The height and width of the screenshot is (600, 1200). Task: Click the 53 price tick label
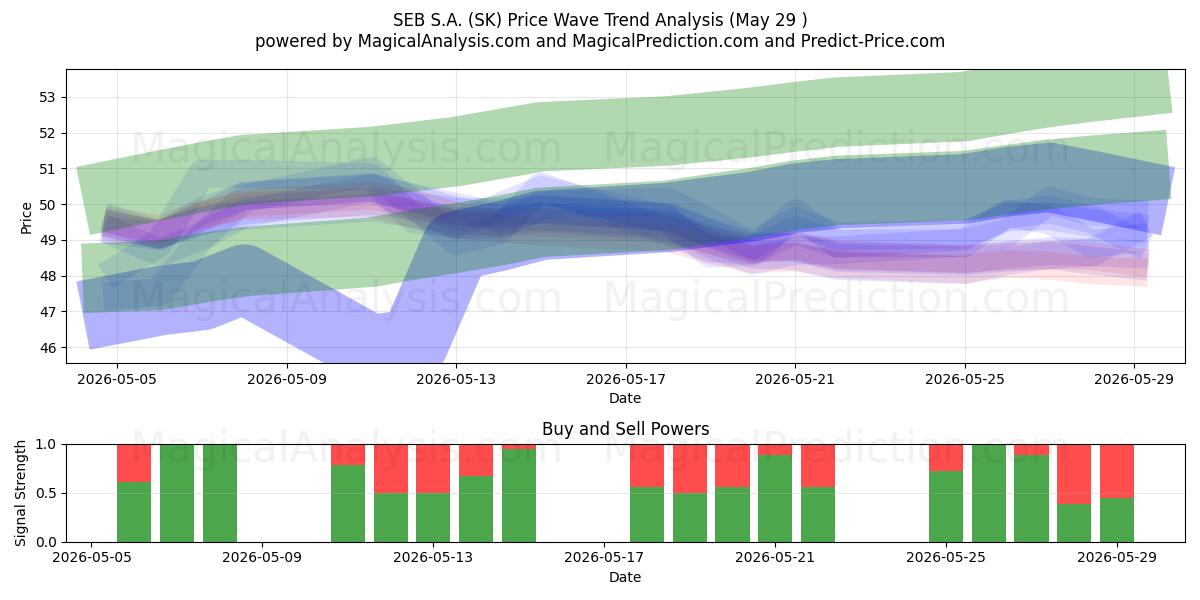(48, 97)
